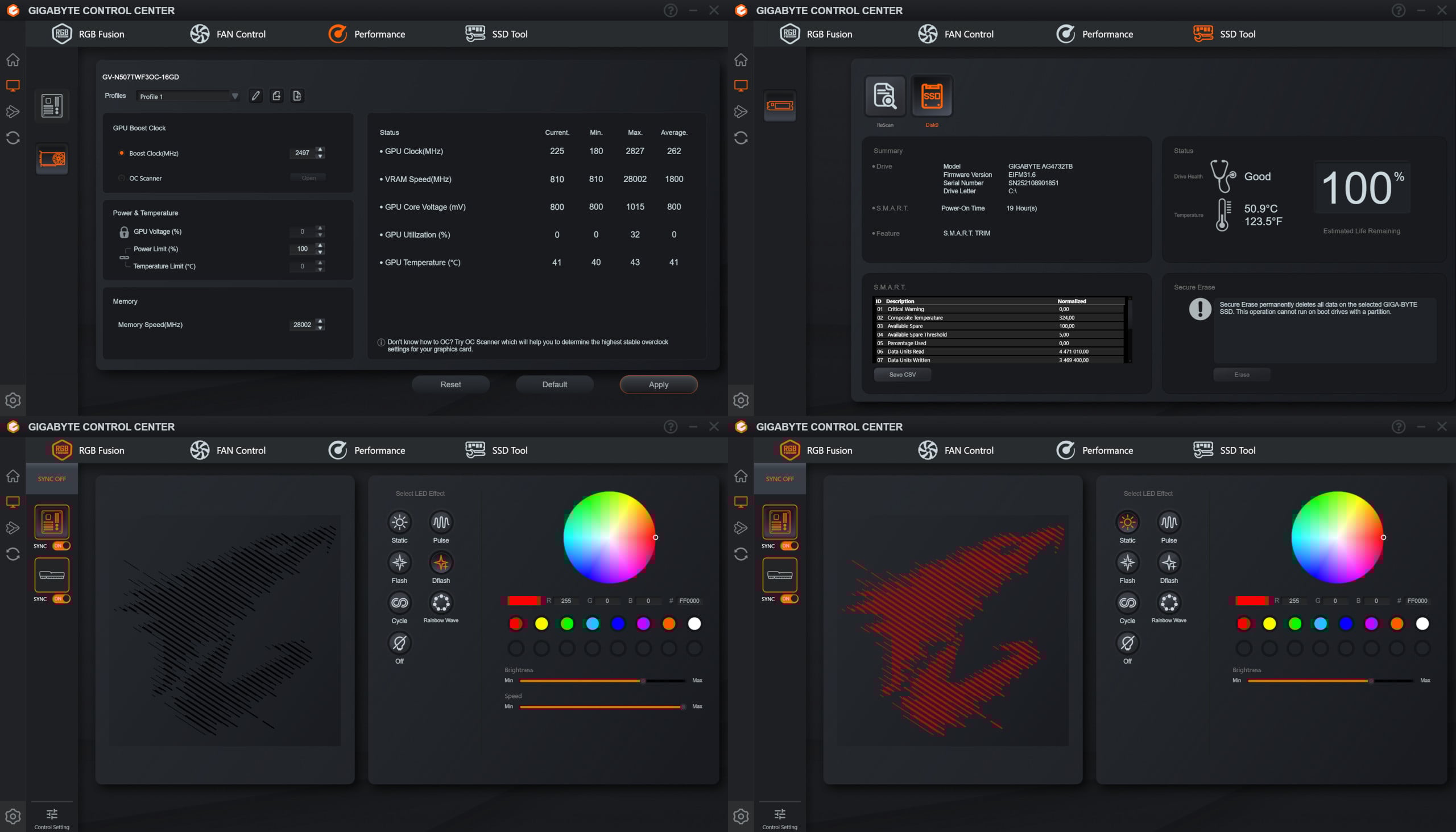The width and height of the screenshot is (1456, 832).
Task: Click the ReScan drive icon
Action: tap(884, 96)
